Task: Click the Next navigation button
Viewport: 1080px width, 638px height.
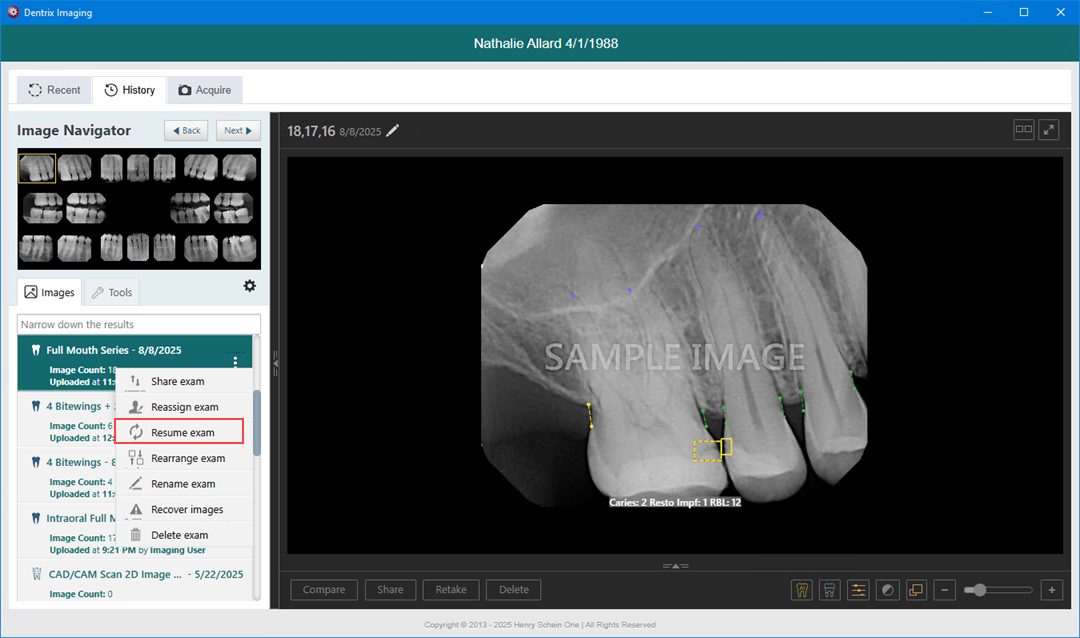Action: pyautogui.click(x=238, y=131)
